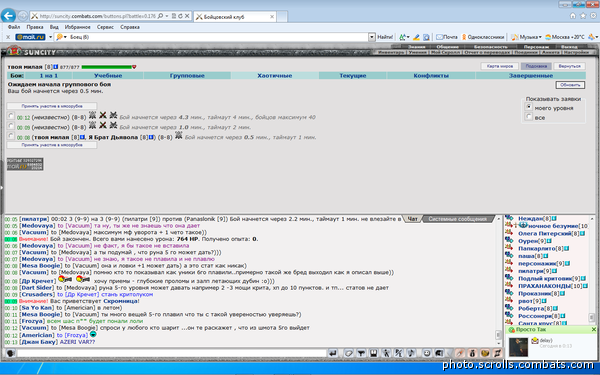
Task: Open the Избранное browser menu
Action: coord(78,27)
